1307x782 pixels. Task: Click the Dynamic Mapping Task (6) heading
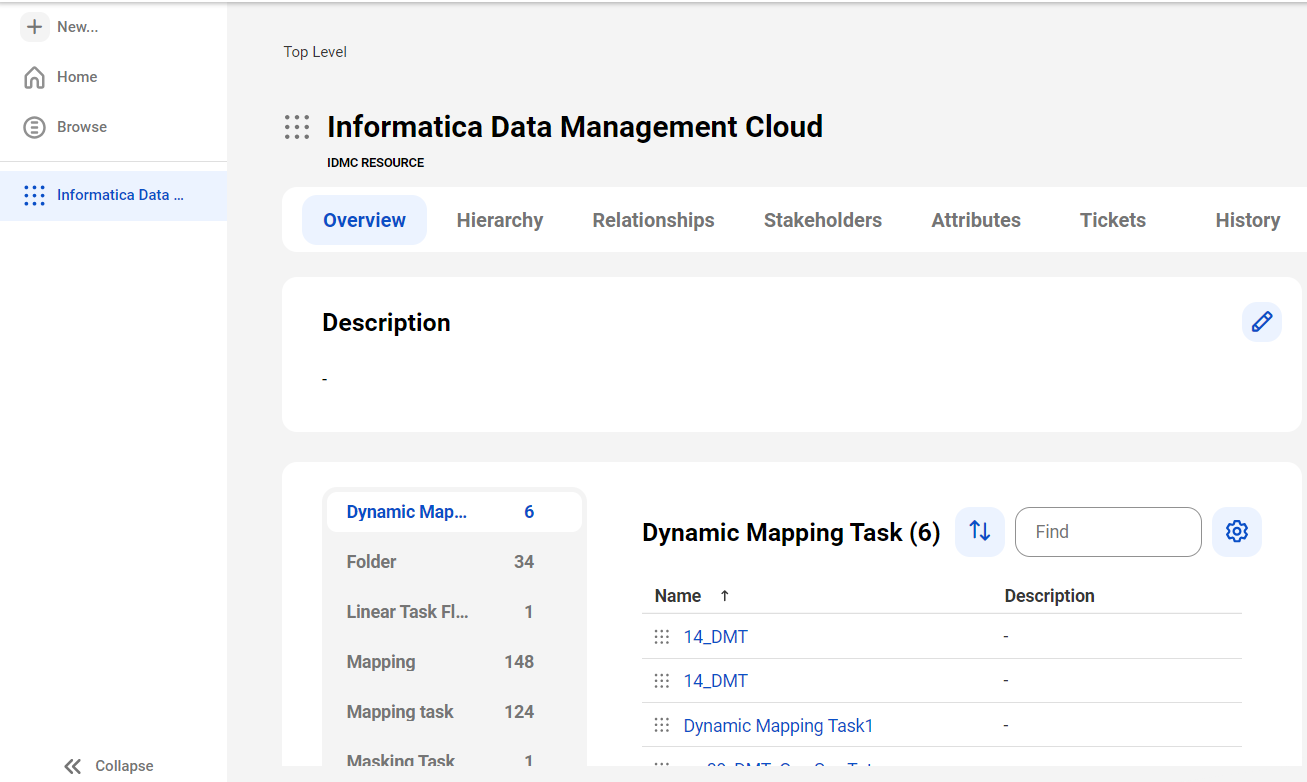791,533
